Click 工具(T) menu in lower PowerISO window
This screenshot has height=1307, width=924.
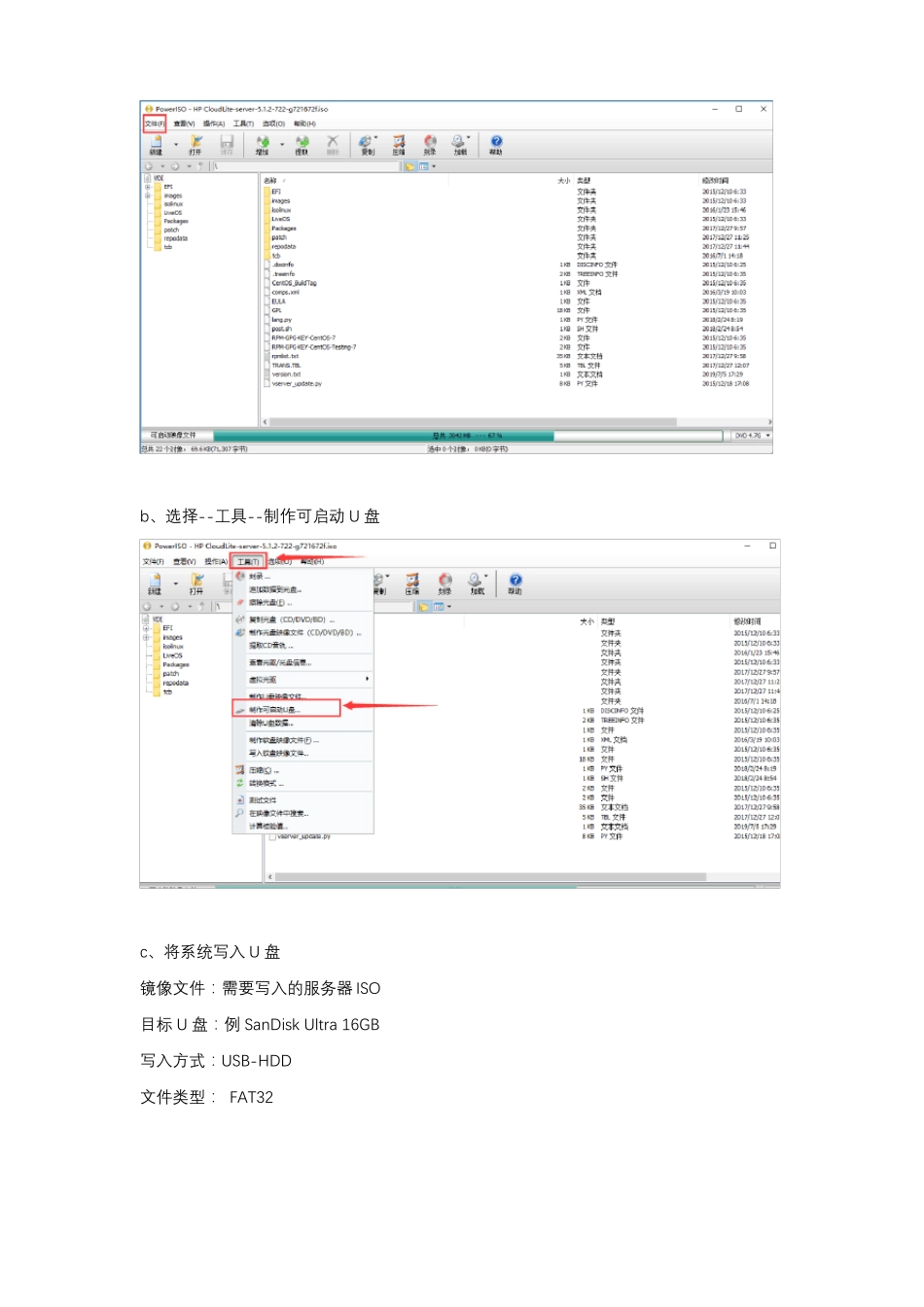pyautogui.click(x=248, y=561)
